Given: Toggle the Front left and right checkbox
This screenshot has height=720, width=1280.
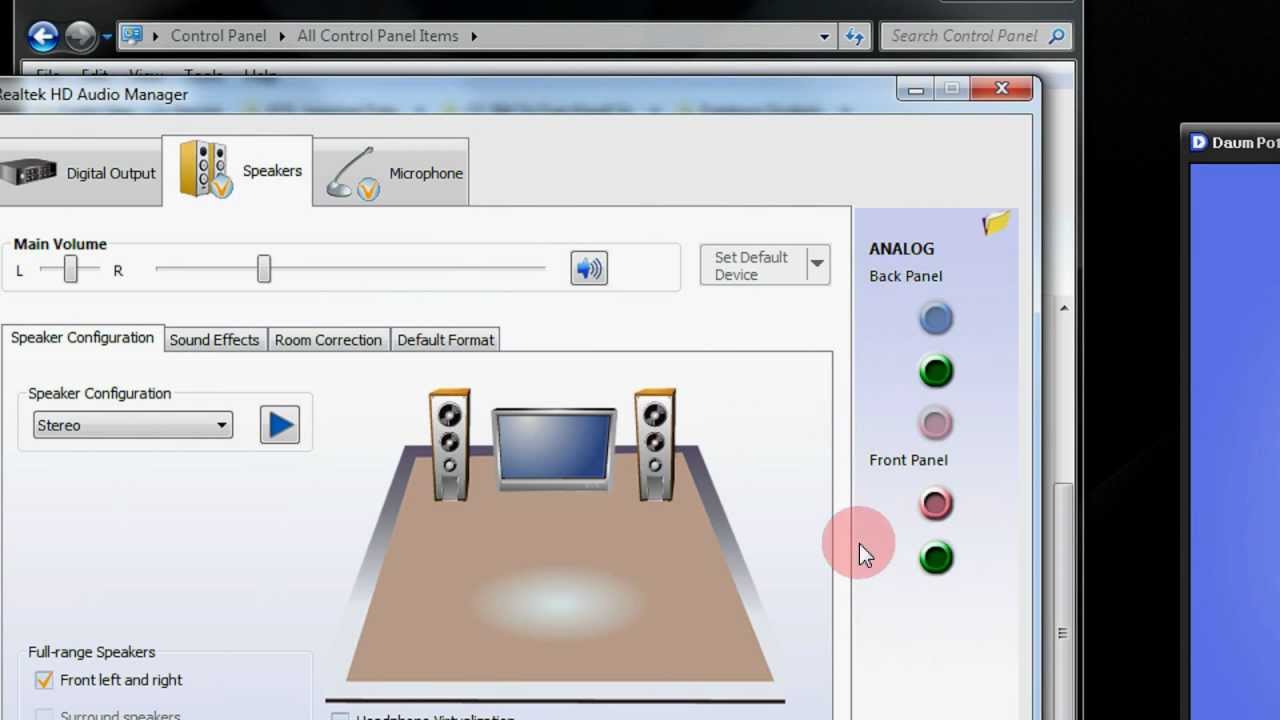Looking at the screenshot, I should pyautogui.click(x=44, y=680).
